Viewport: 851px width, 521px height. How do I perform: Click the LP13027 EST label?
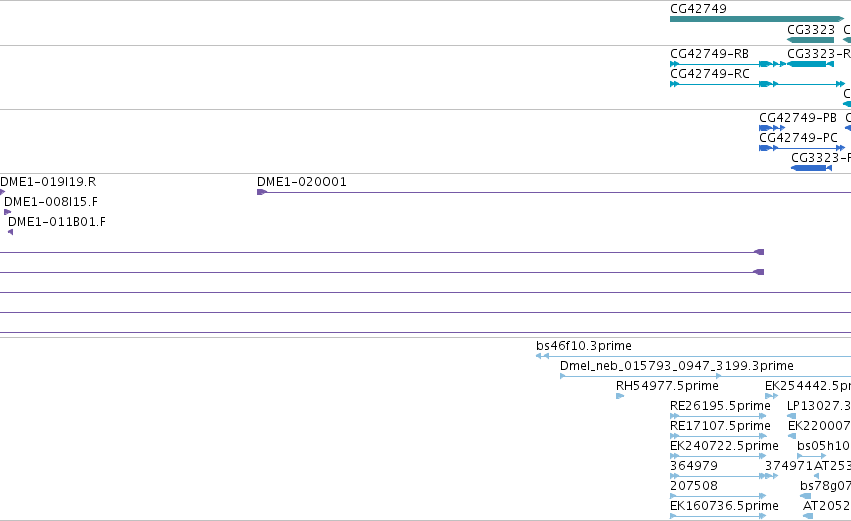[818, 406]
